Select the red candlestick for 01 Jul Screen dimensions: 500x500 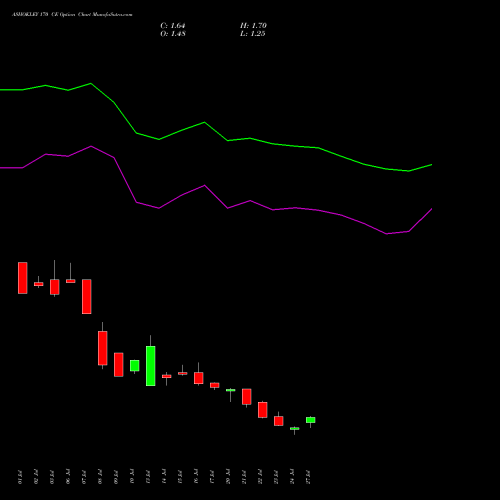[x=23, y=278]
